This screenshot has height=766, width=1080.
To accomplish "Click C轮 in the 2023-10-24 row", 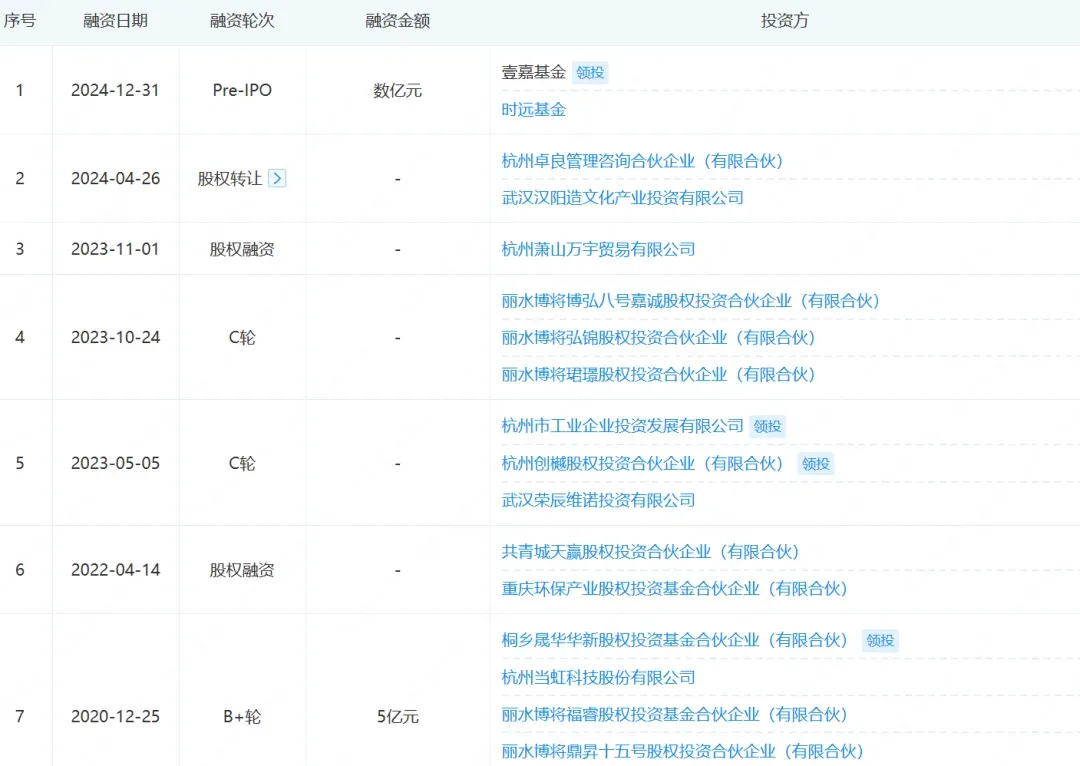I will point(242,338).
